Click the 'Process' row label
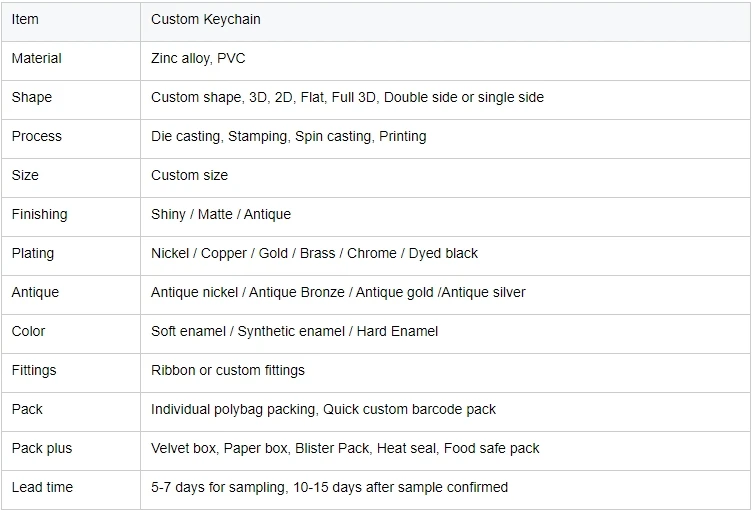The image size is (752, 510). (37, 137)
